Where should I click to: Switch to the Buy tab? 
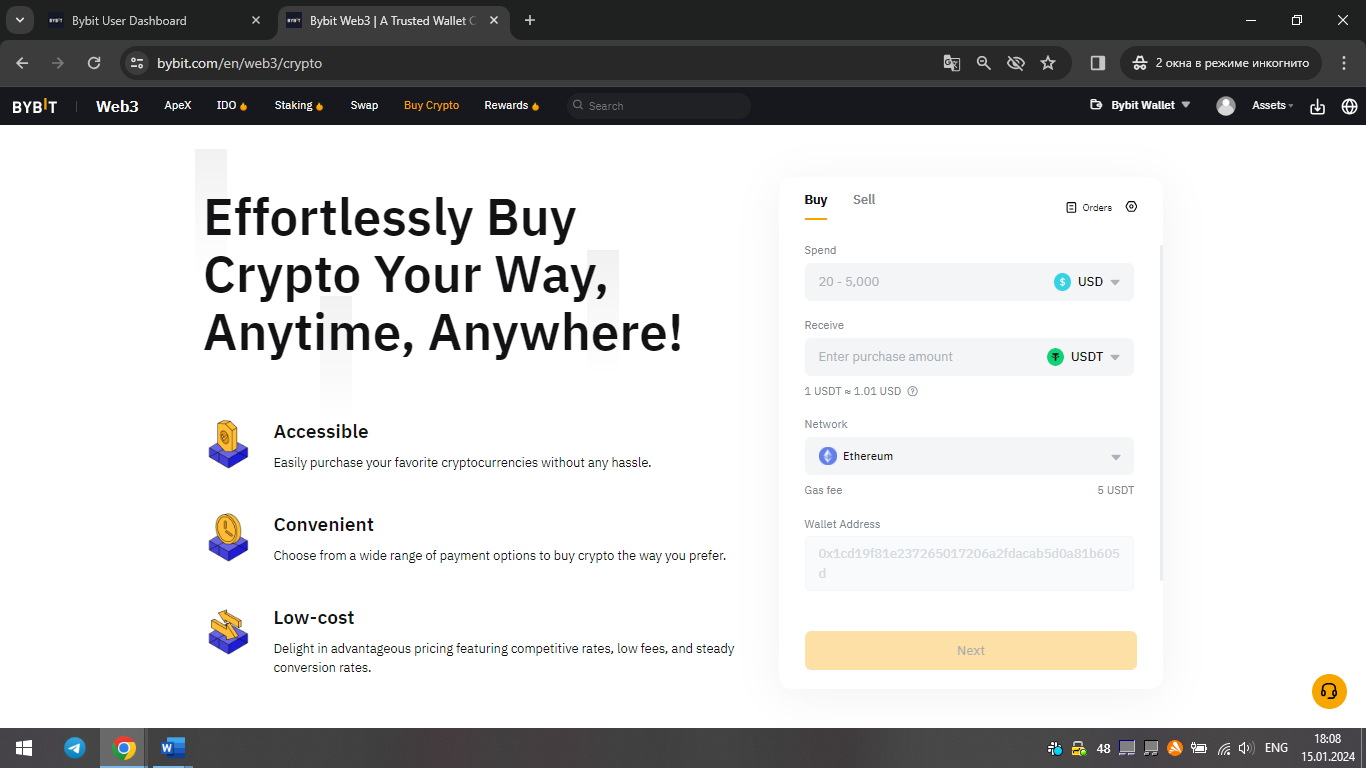coord(816,200)
